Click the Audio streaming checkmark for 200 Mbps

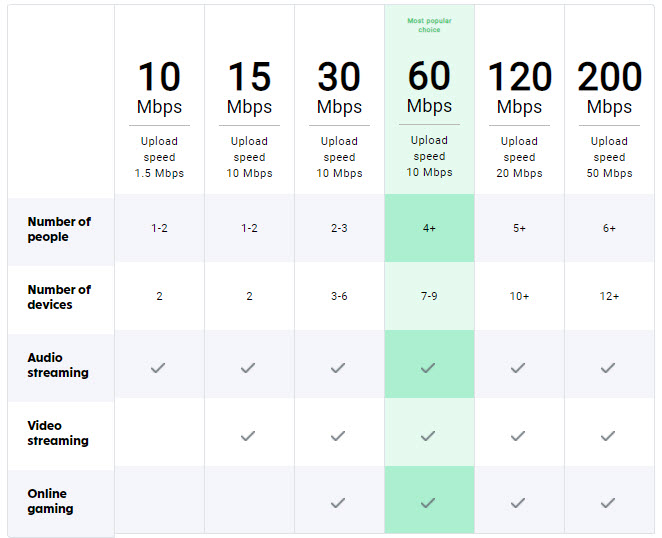(x=608, y=368)
